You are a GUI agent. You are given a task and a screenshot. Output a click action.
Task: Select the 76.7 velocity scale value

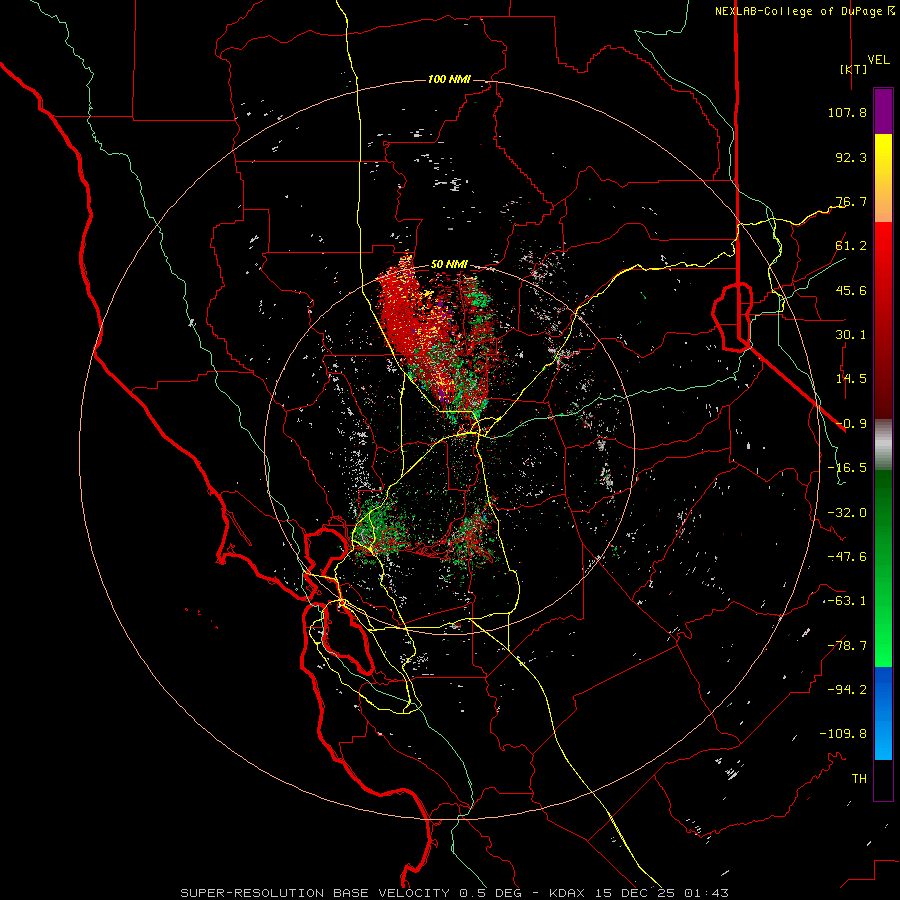click(x=851, y=201)
